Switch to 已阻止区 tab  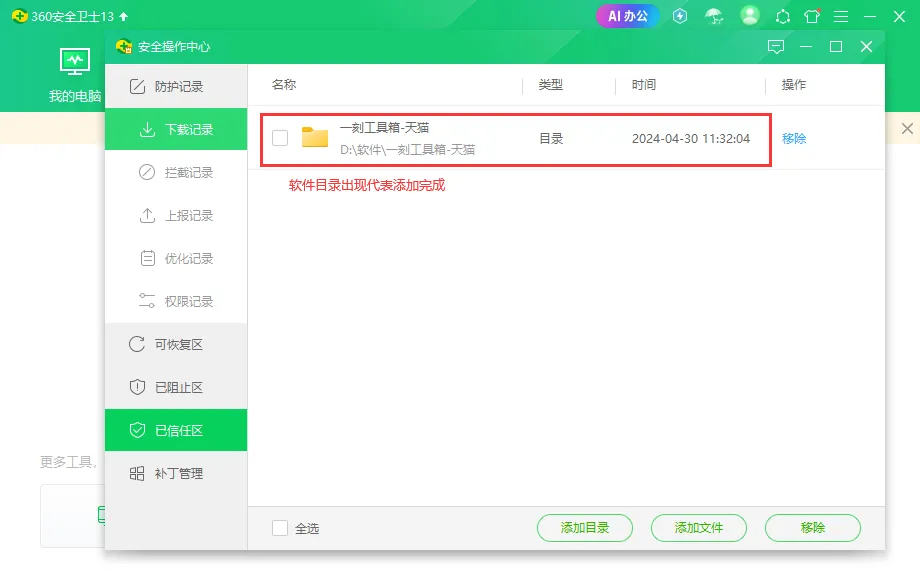pyautogui.click(x=176, y=387)
